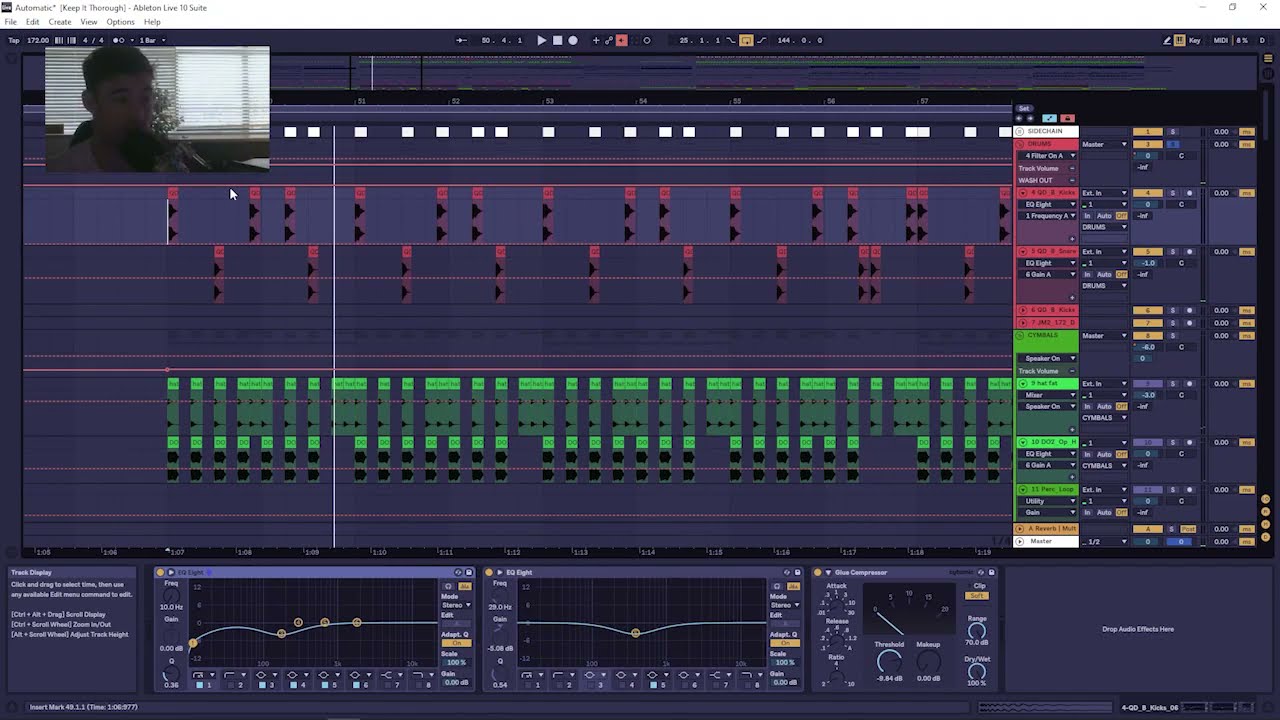Open Mode dropdown Stereo in first EQ Eight
The width and height of the screenshot is (1280, 720).
click(x=456, y=605)
